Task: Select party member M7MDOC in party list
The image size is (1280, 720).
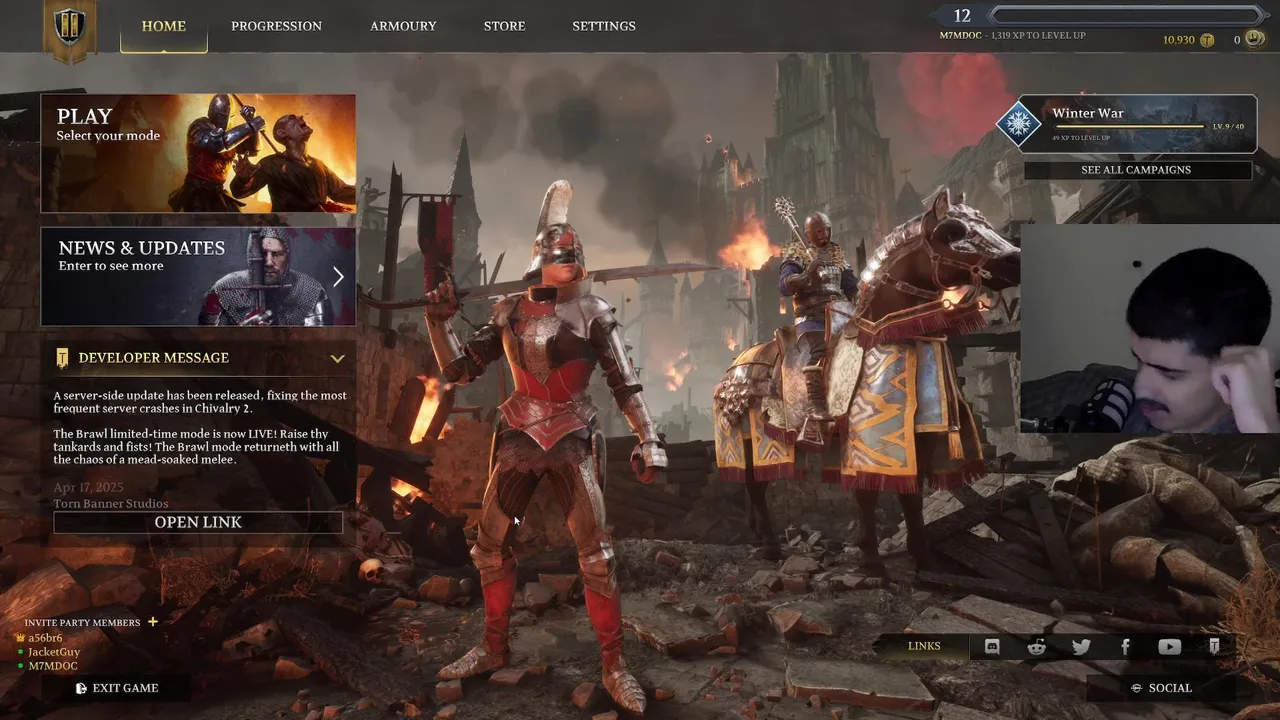Action: coord(52,666)
